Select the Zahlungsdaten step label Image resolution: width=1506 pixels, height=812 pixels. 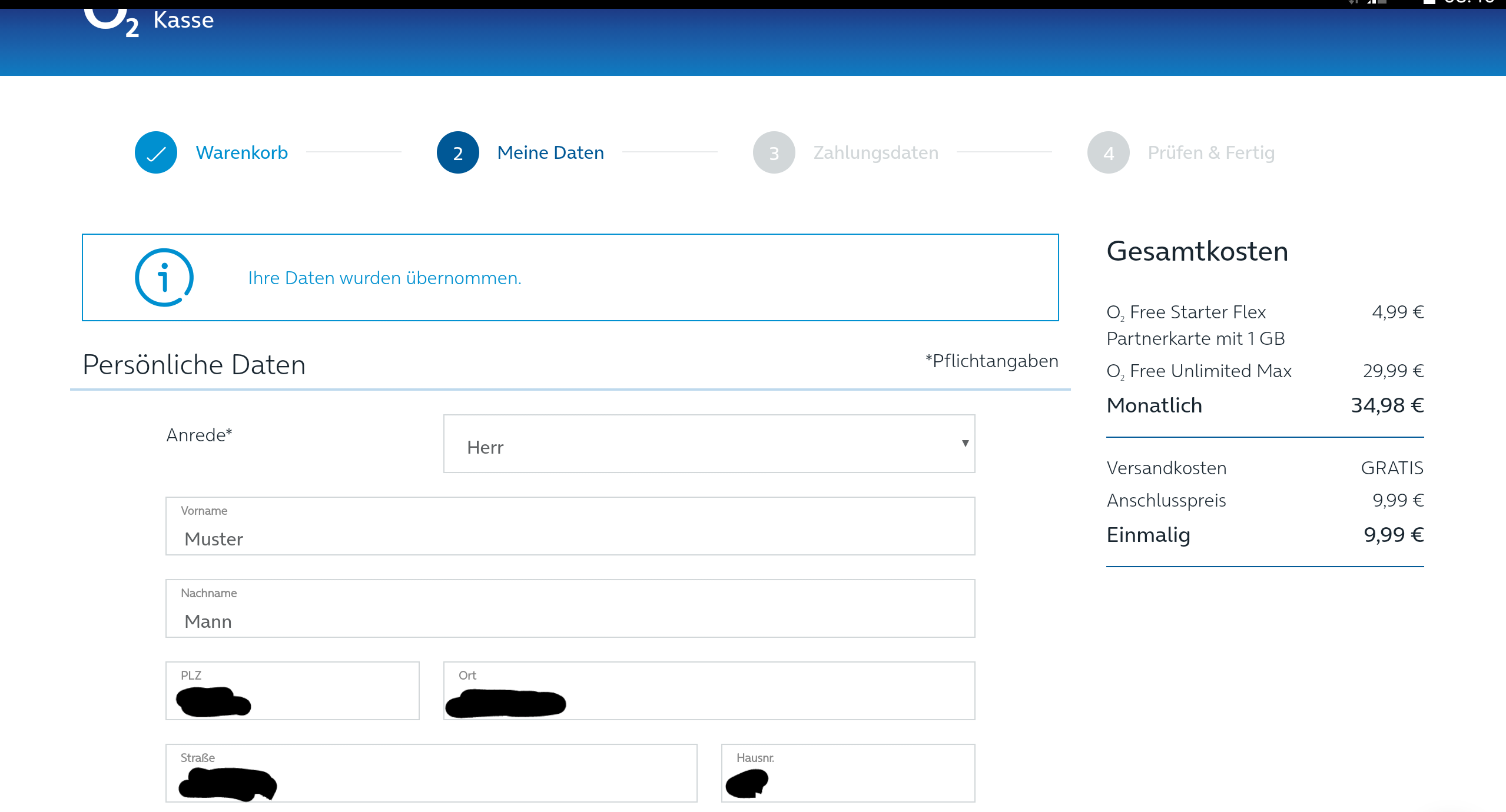(876, 152)
